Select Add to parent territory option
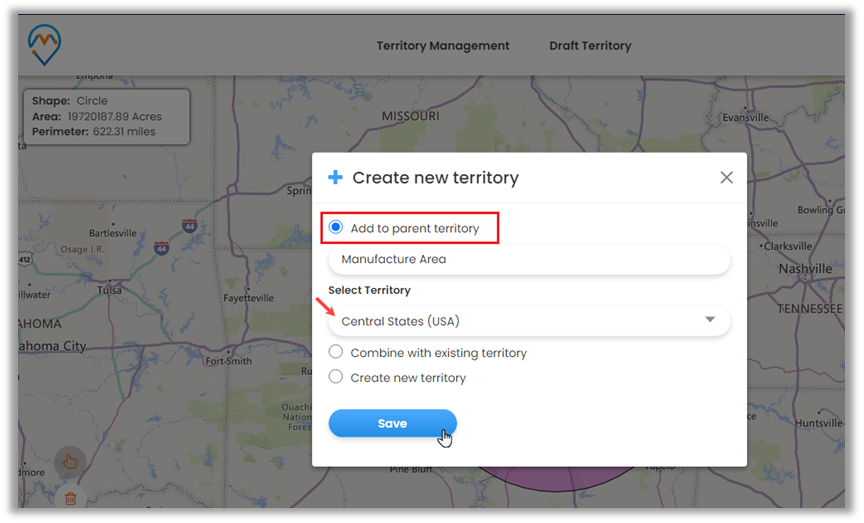Image resolution: width=864 pixels, height=523 pixels. [x=336, y=228]
